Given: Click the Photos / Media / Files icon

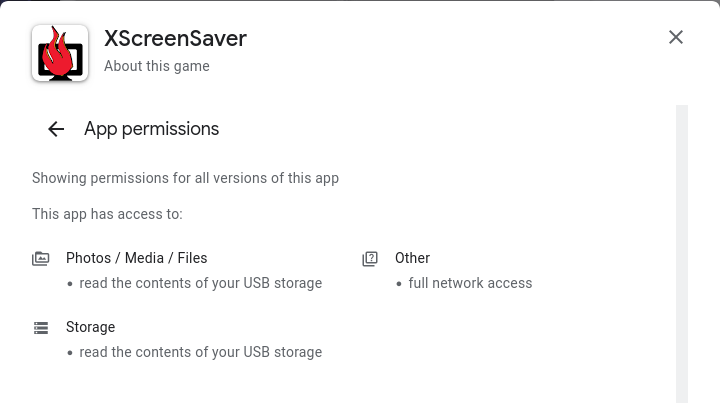Looking at the screenshot, I should (41, 258).
